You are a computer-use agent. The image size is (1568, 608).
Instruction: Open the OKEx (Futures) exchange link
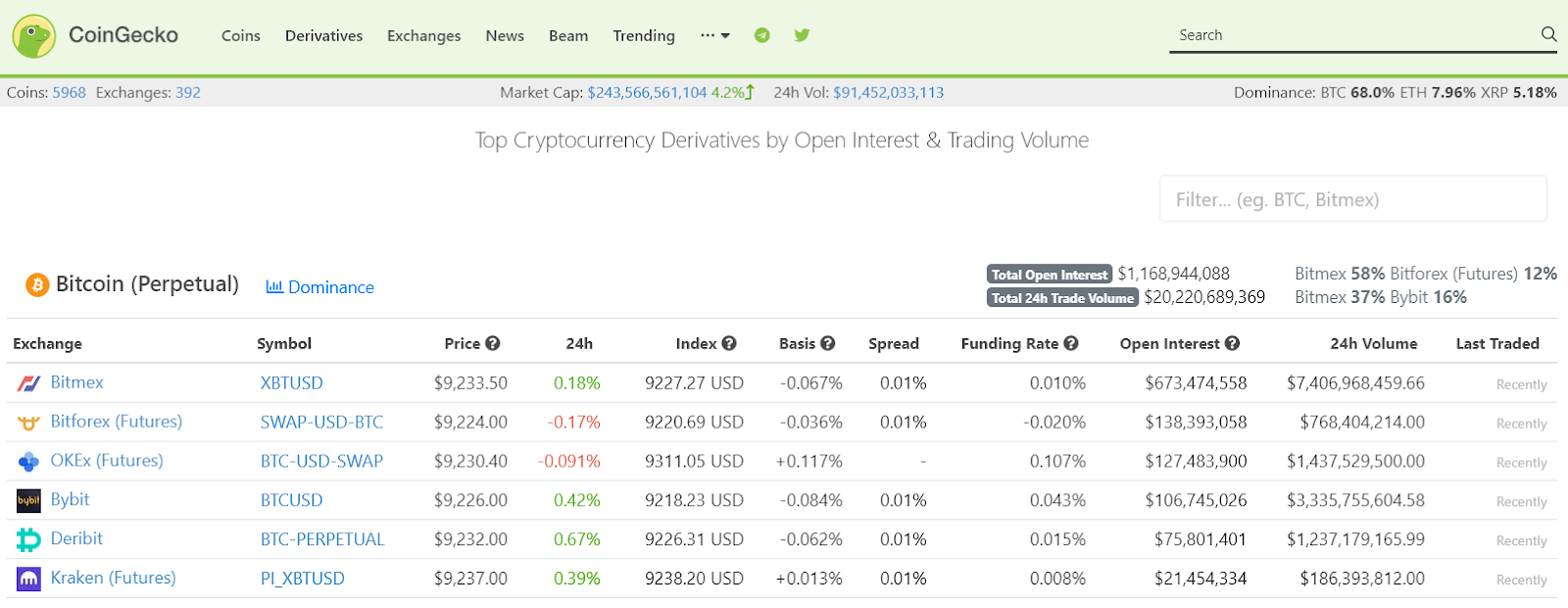click(107, 461)
